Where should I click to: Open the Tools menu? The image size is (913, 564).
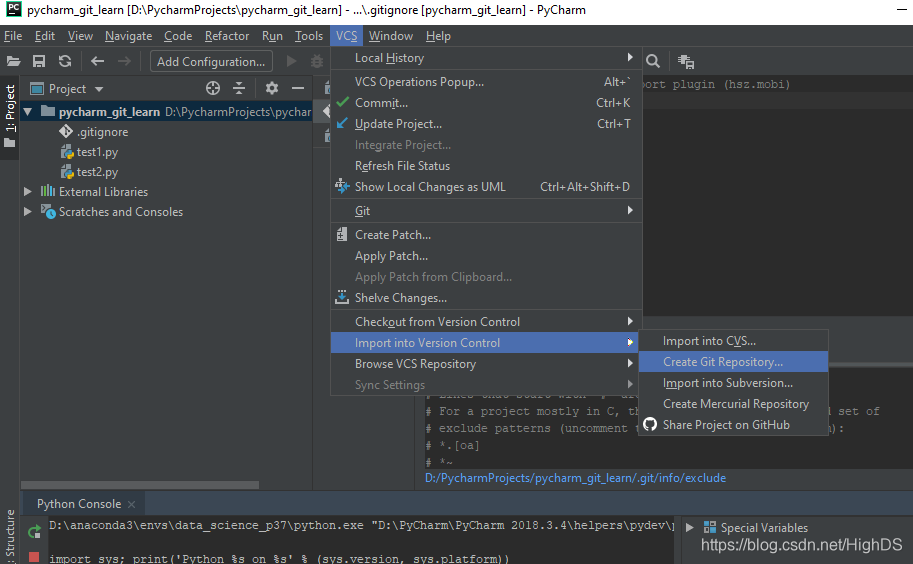click(x=309, y=36)
